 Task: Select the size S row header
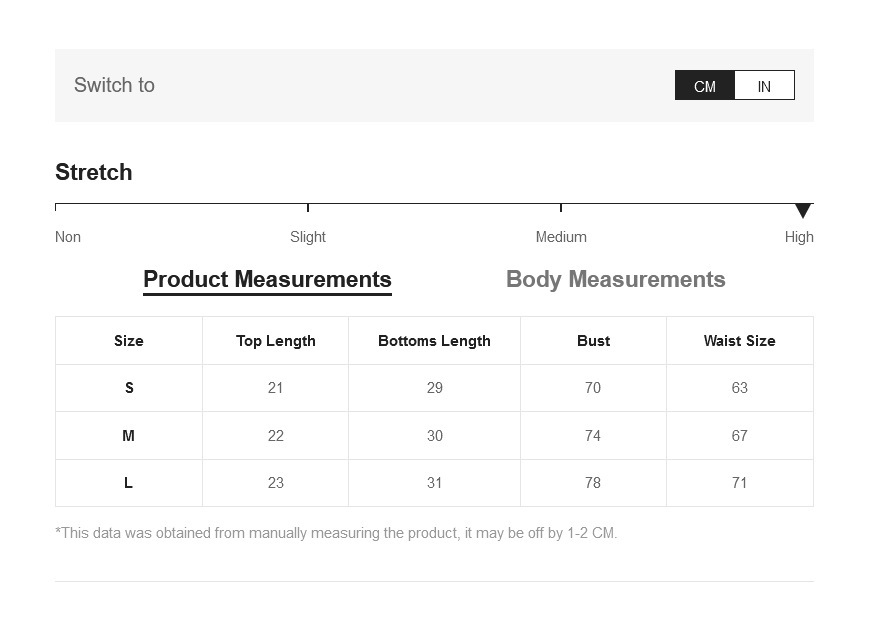coord(129,388)
